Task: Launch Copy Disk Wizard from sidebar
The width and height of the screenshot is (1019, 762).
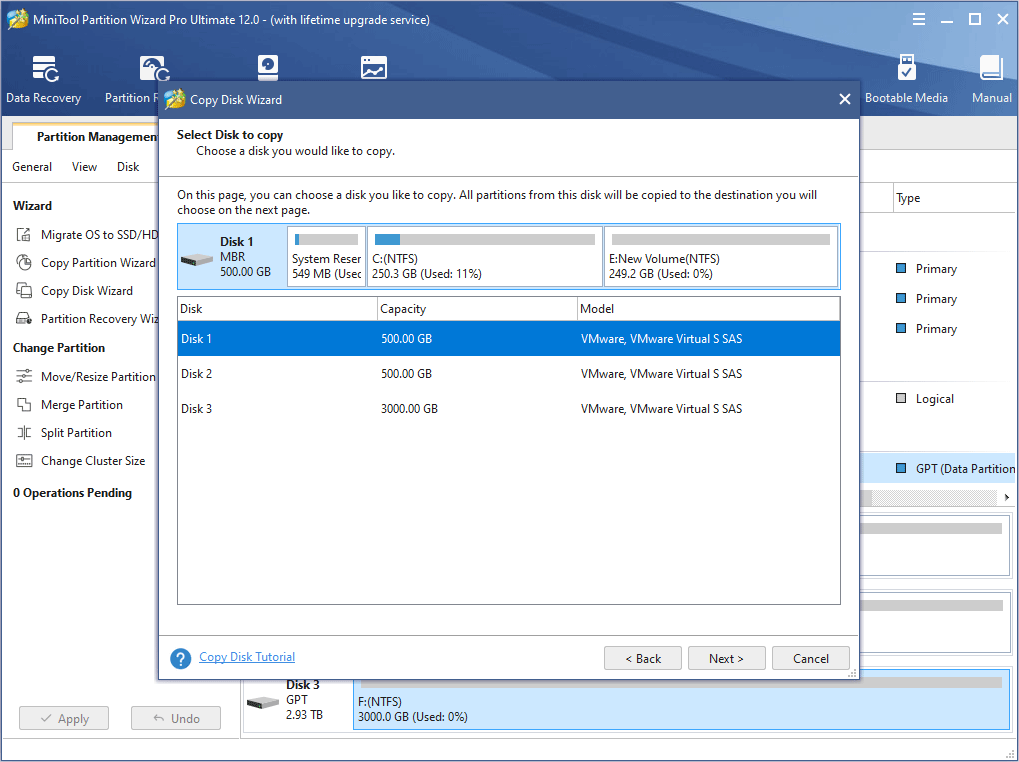Action: 75,290
